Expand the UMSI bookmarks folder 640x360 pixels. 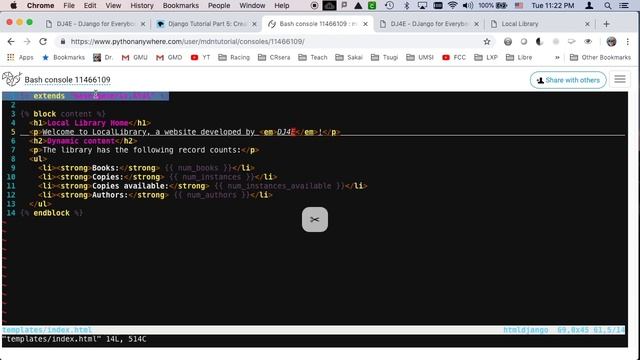420,58
